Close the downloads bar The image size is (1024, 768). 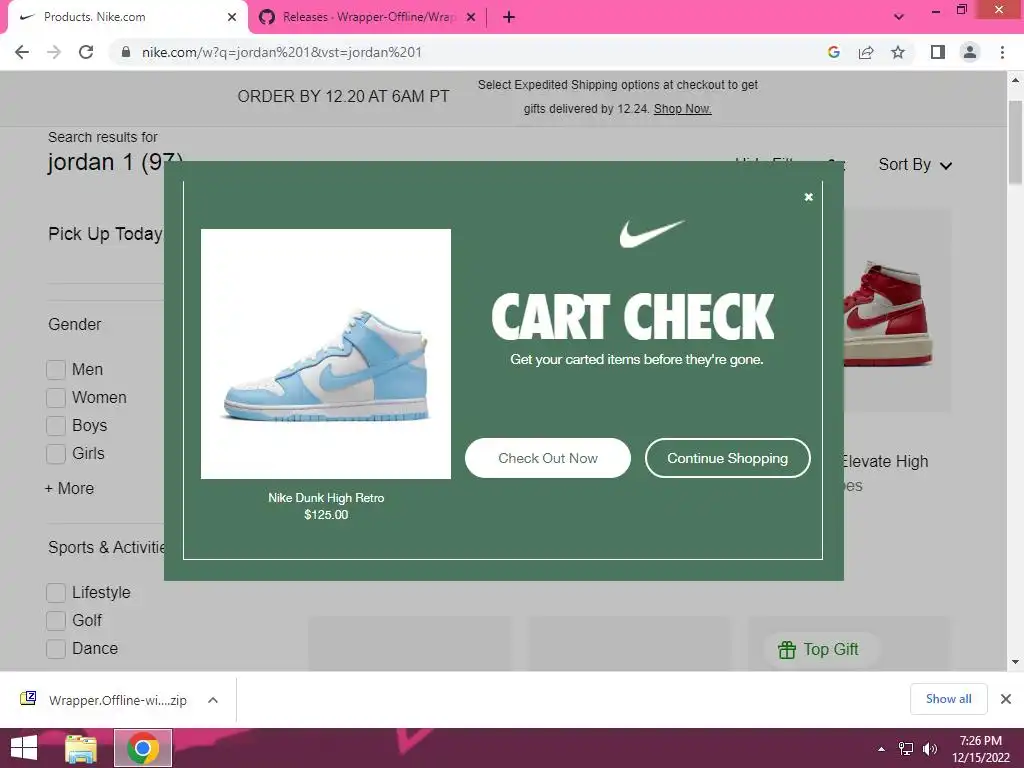pyautogui.click(x=1006, y=699)
